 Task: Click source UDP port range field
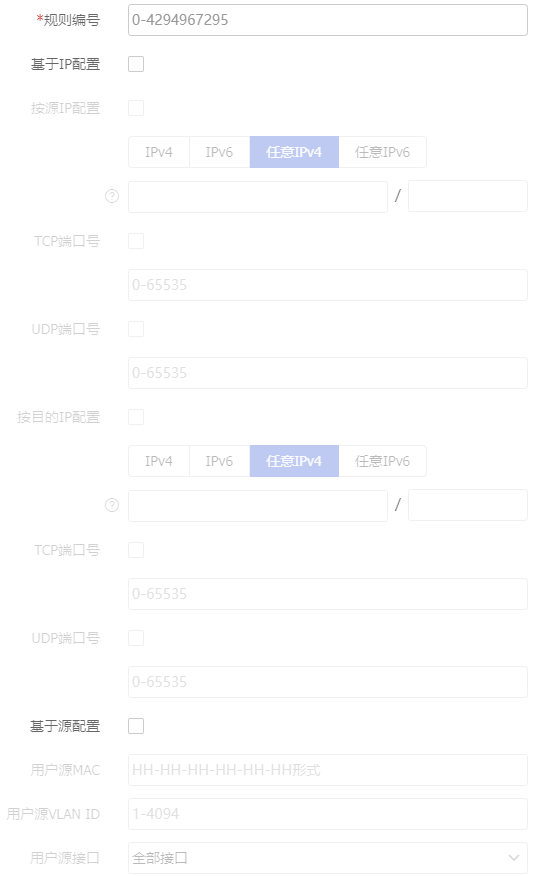(328, 373)
